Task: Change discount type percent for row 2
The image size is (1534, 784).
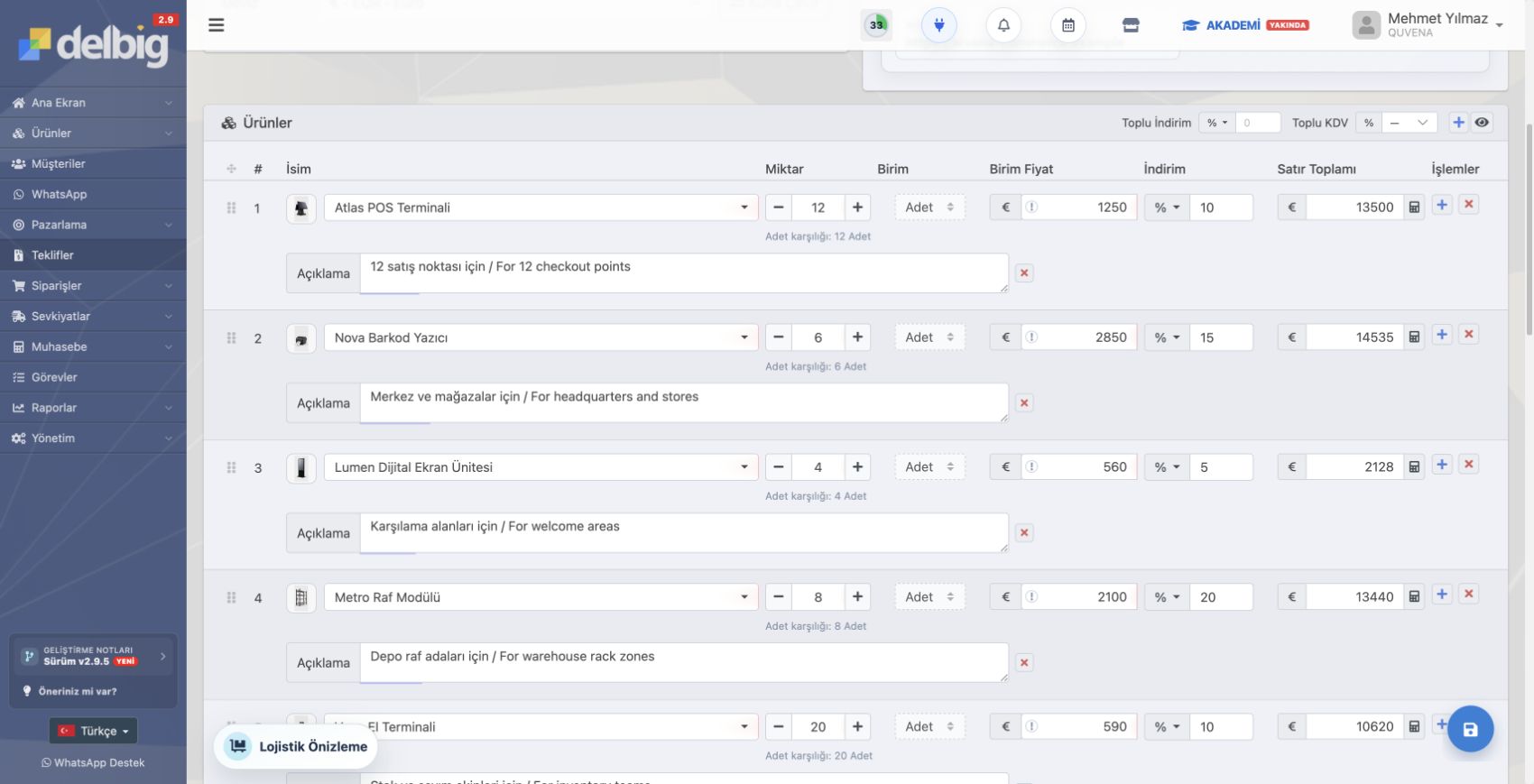Action: (1167, 337)
